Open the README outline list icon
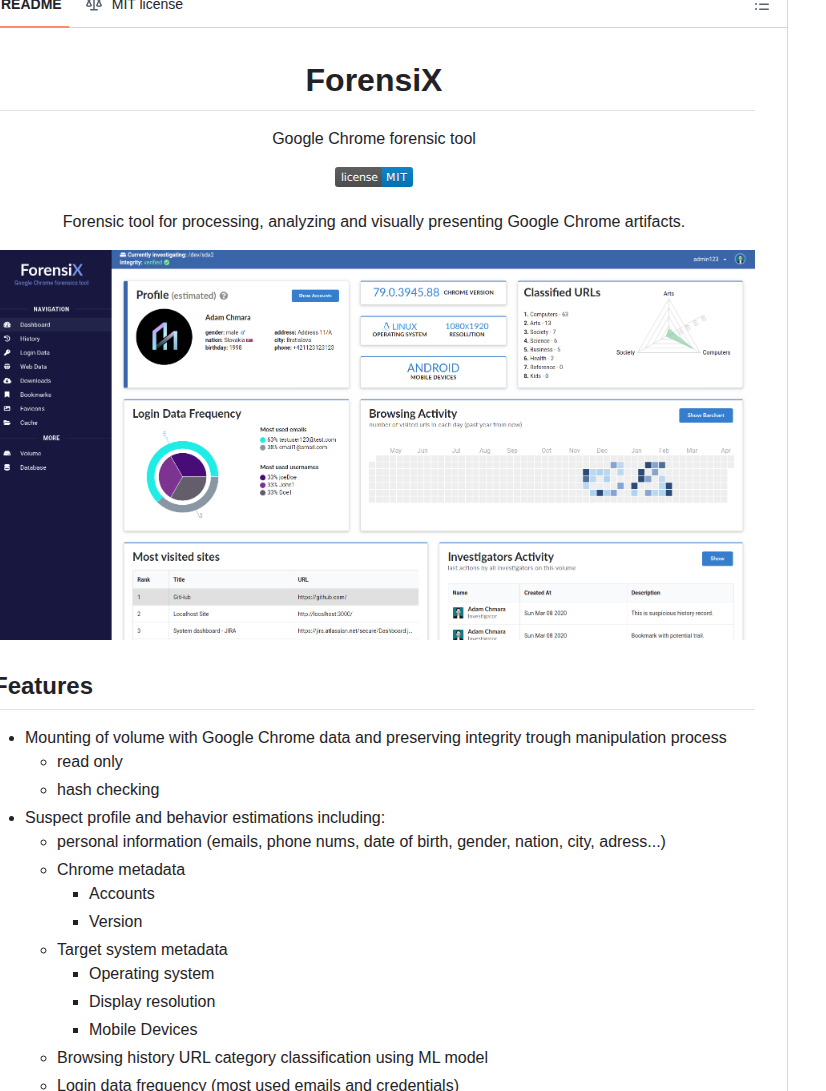Image resolution: width=826 pixels, height=1091 pixels. [762, 6]
